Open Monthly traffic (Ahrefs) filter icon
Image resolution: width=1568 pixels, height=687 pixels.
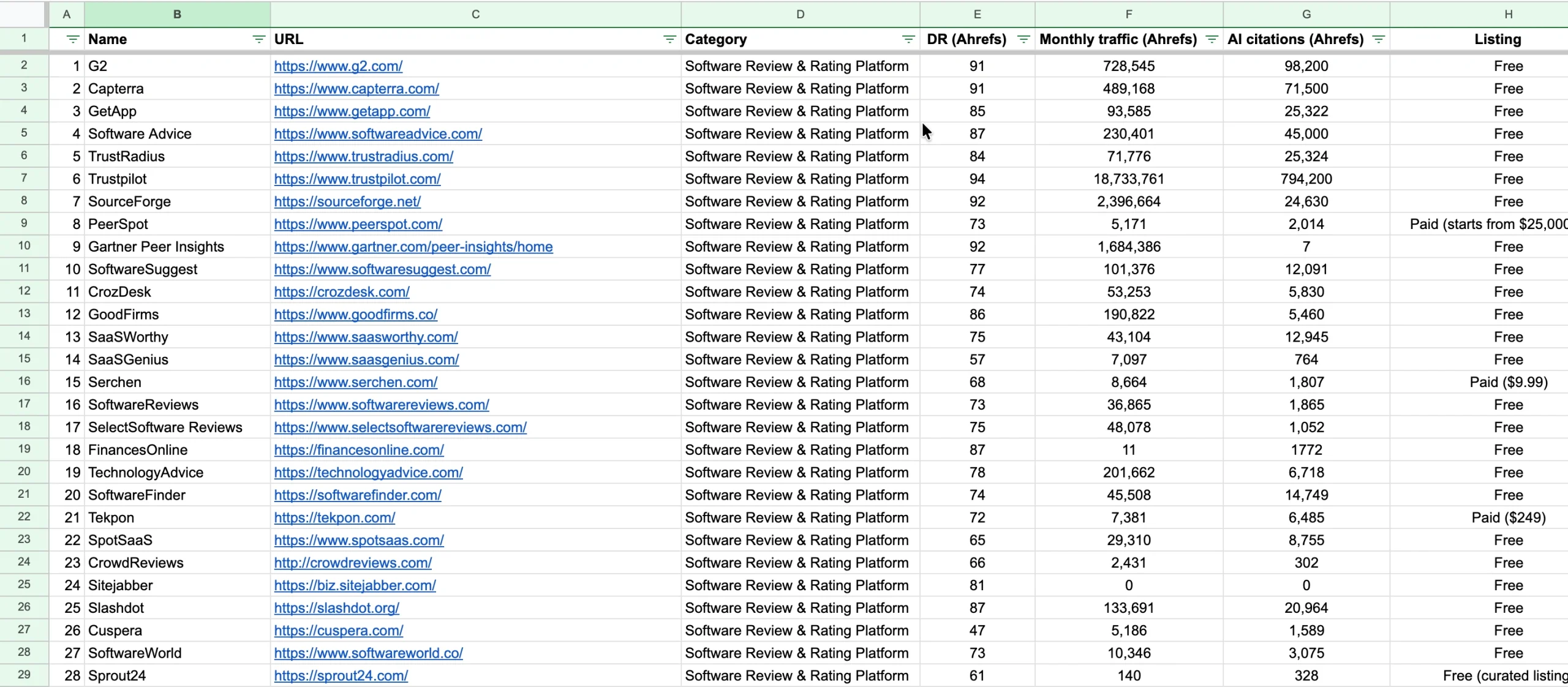(x=1211, y=39)
